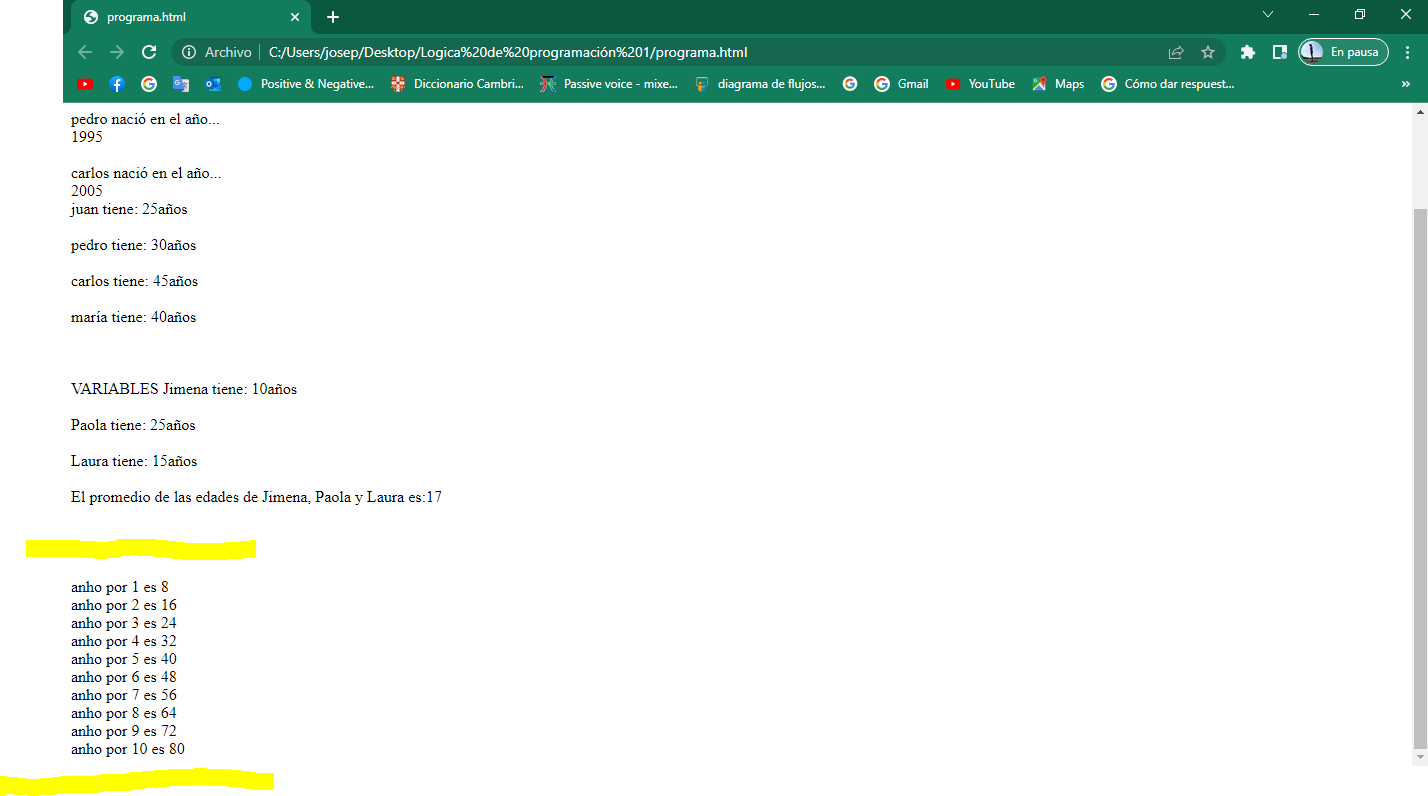Click text "carlos nació en el año..."

(x=146, y=173)
